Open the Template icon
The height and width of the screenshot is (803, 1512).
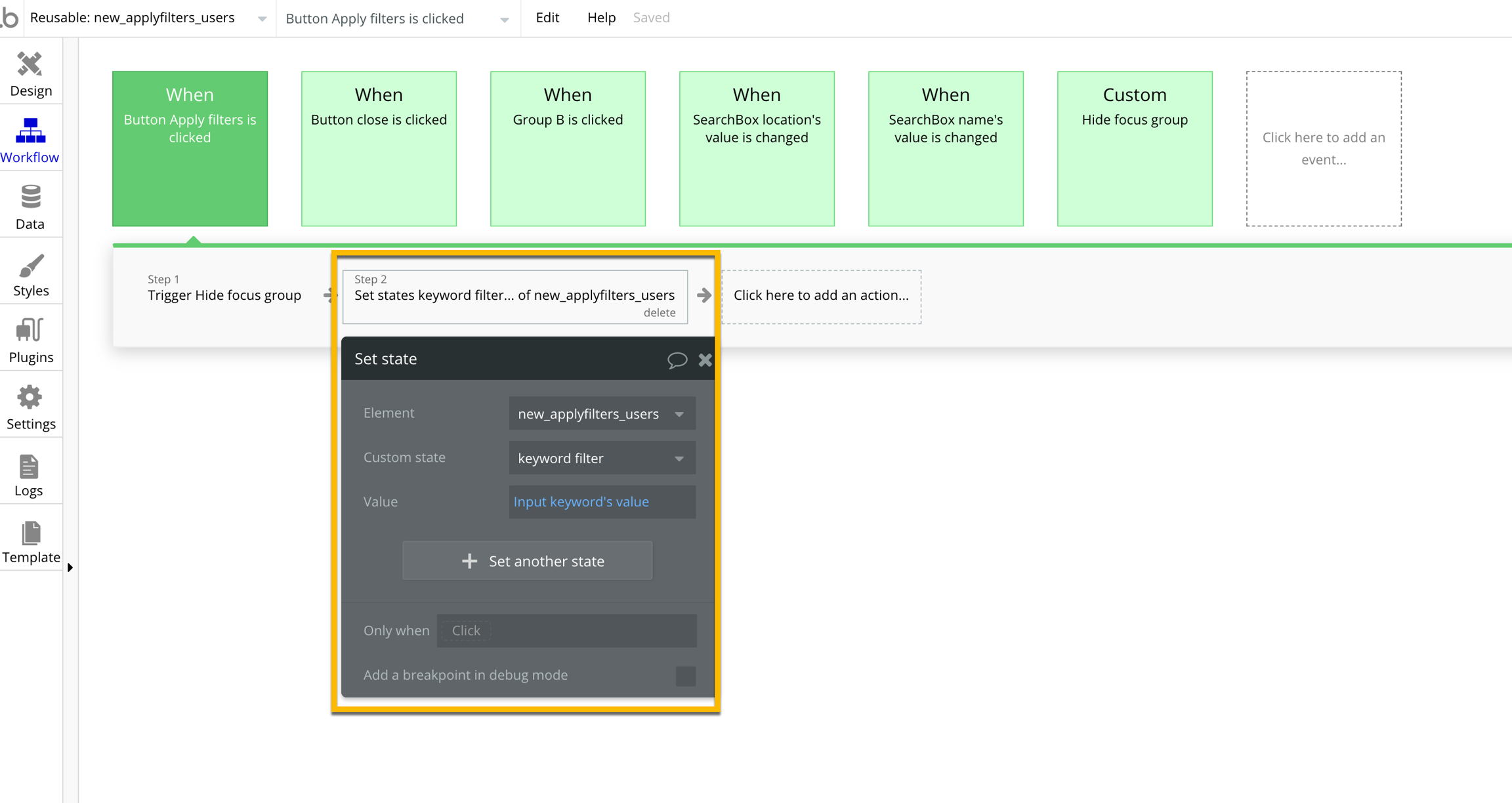pos(30,533)
